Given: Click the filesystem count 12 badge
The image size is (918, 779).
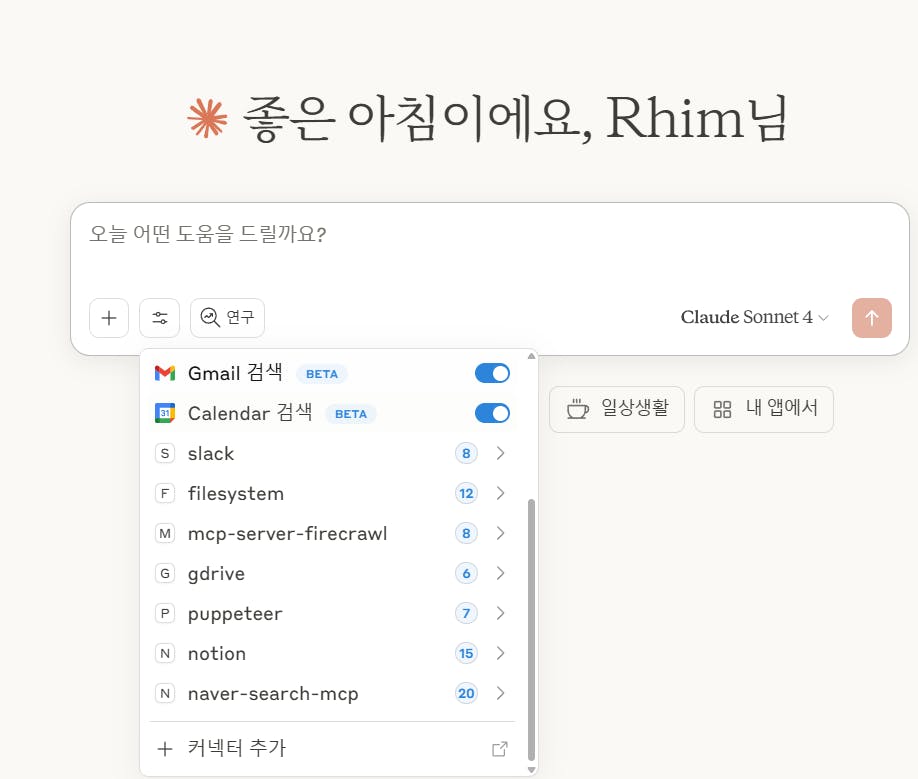Looking at the screenshot, I should 466,493.
